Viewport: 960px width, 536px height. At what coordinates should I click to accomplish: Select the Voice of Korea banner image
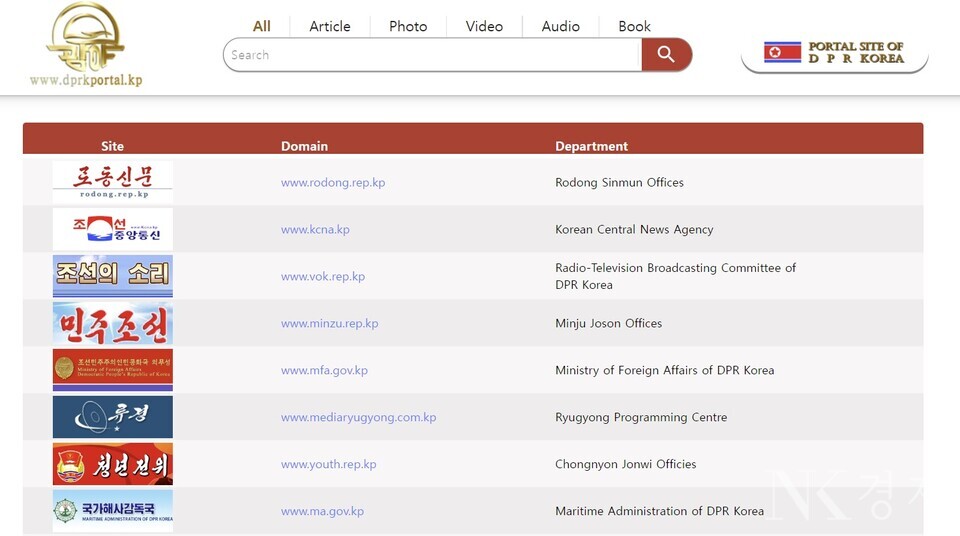click(112, 276)
